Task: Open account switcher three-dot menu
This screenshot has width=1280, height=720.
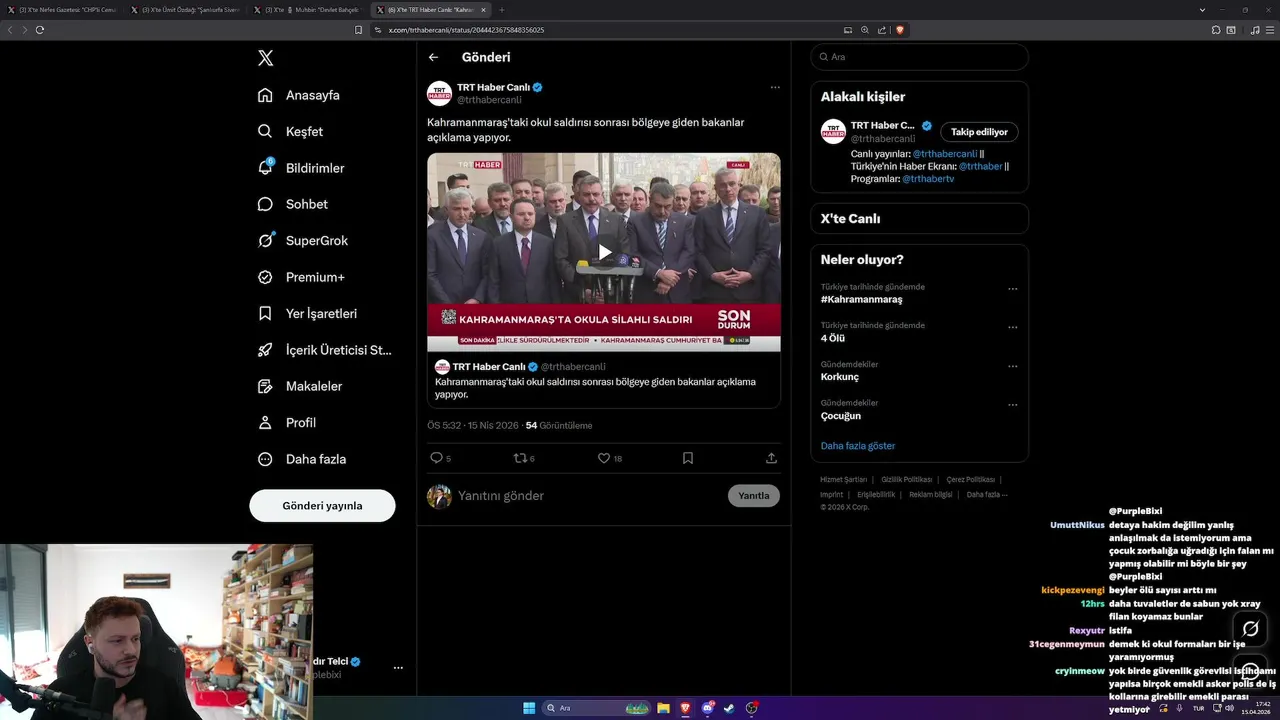Action: [x=398, y=667]
